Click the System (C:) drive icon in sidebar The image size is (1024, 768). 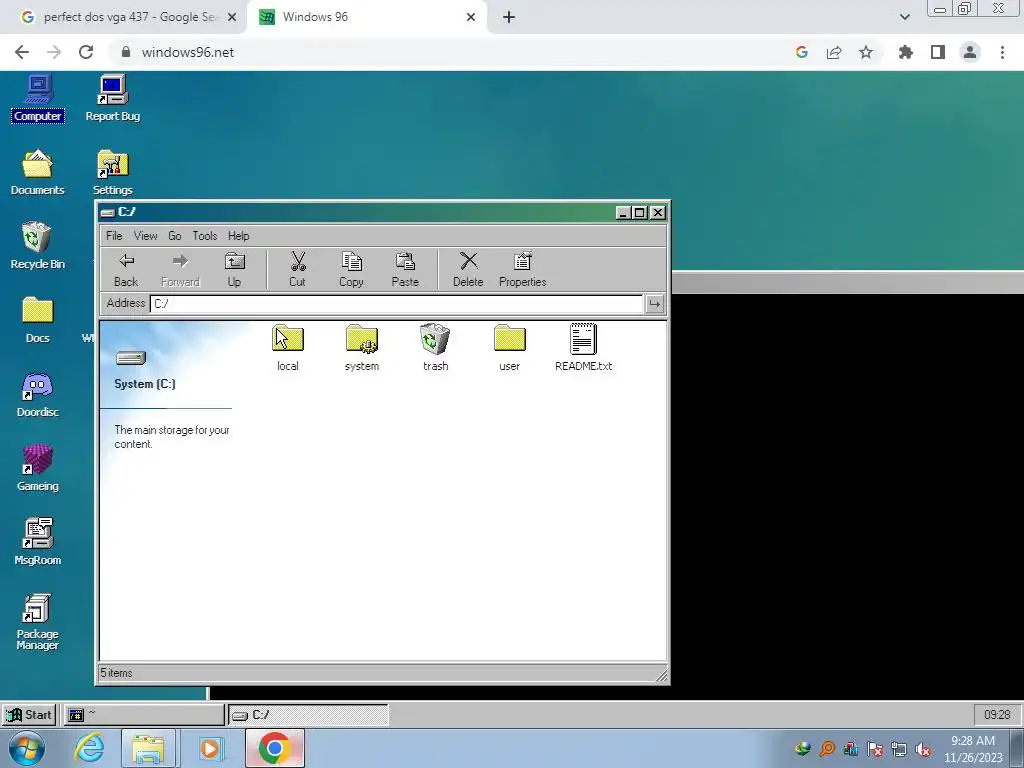[131, 358]
